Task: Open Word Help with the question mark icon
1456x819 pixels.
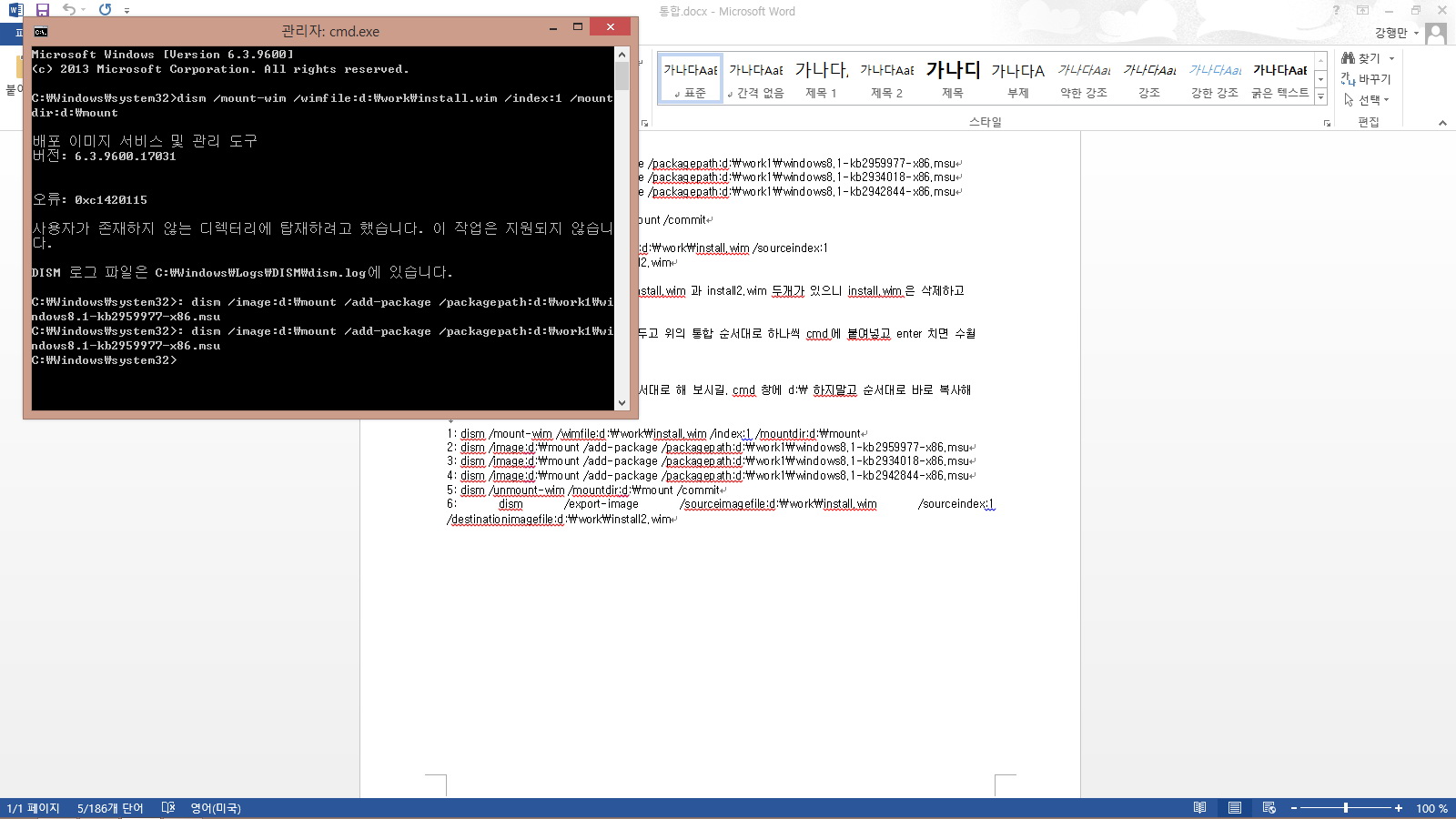Action: click(1336, 10)
